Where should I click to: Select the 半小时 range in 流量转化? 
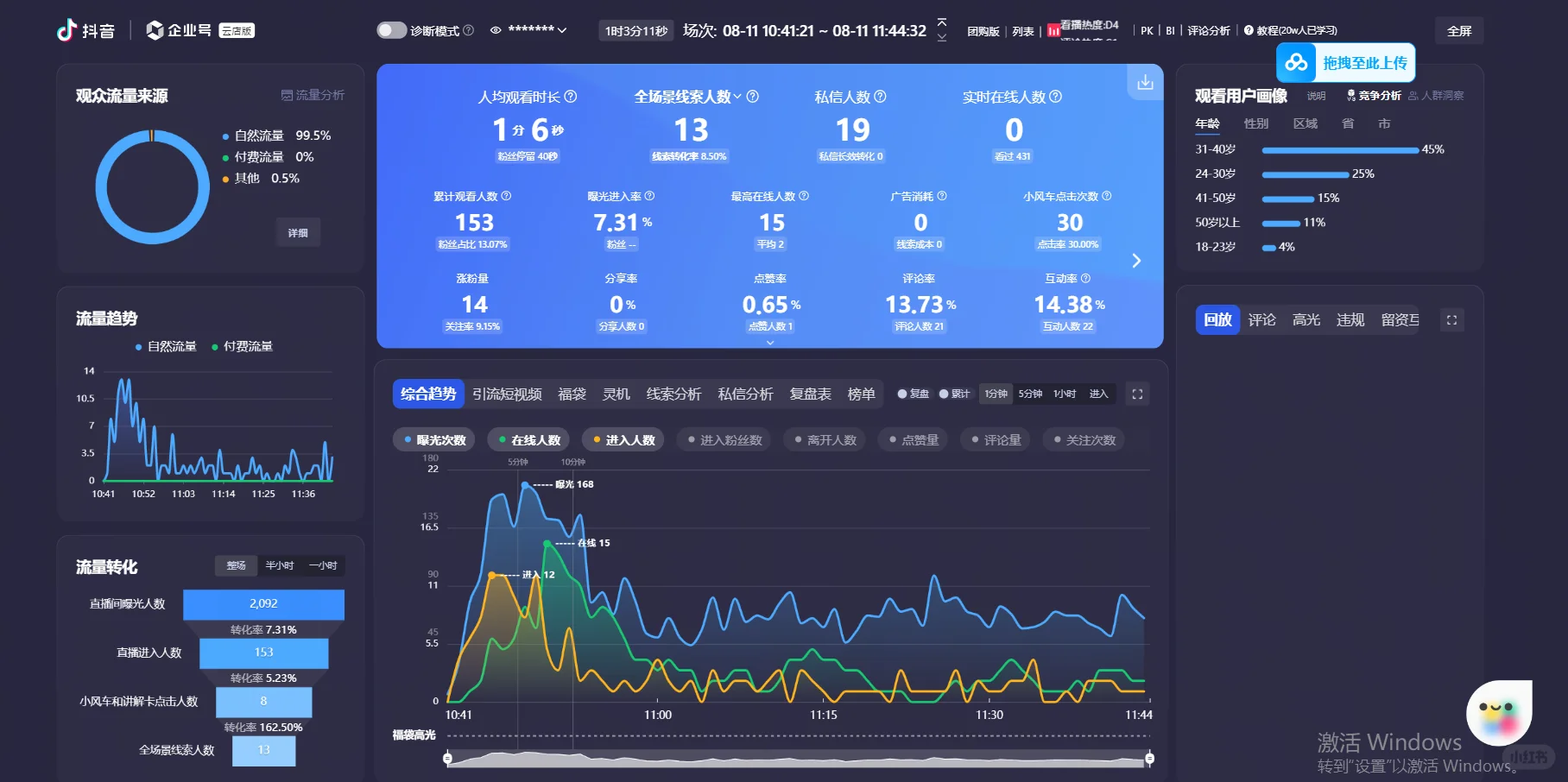(x=280, y=565)
